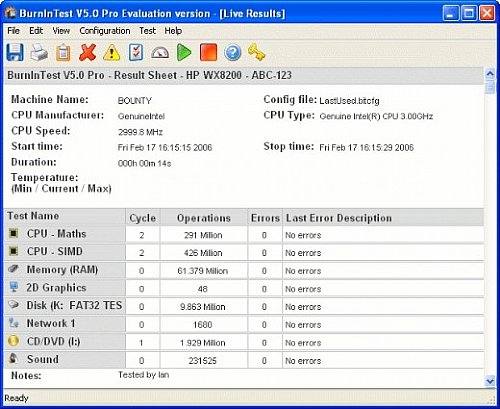Open the Help menu
The width and height of the screenshot is (500, 409).
pyautogui.click(x=173, y=31)
